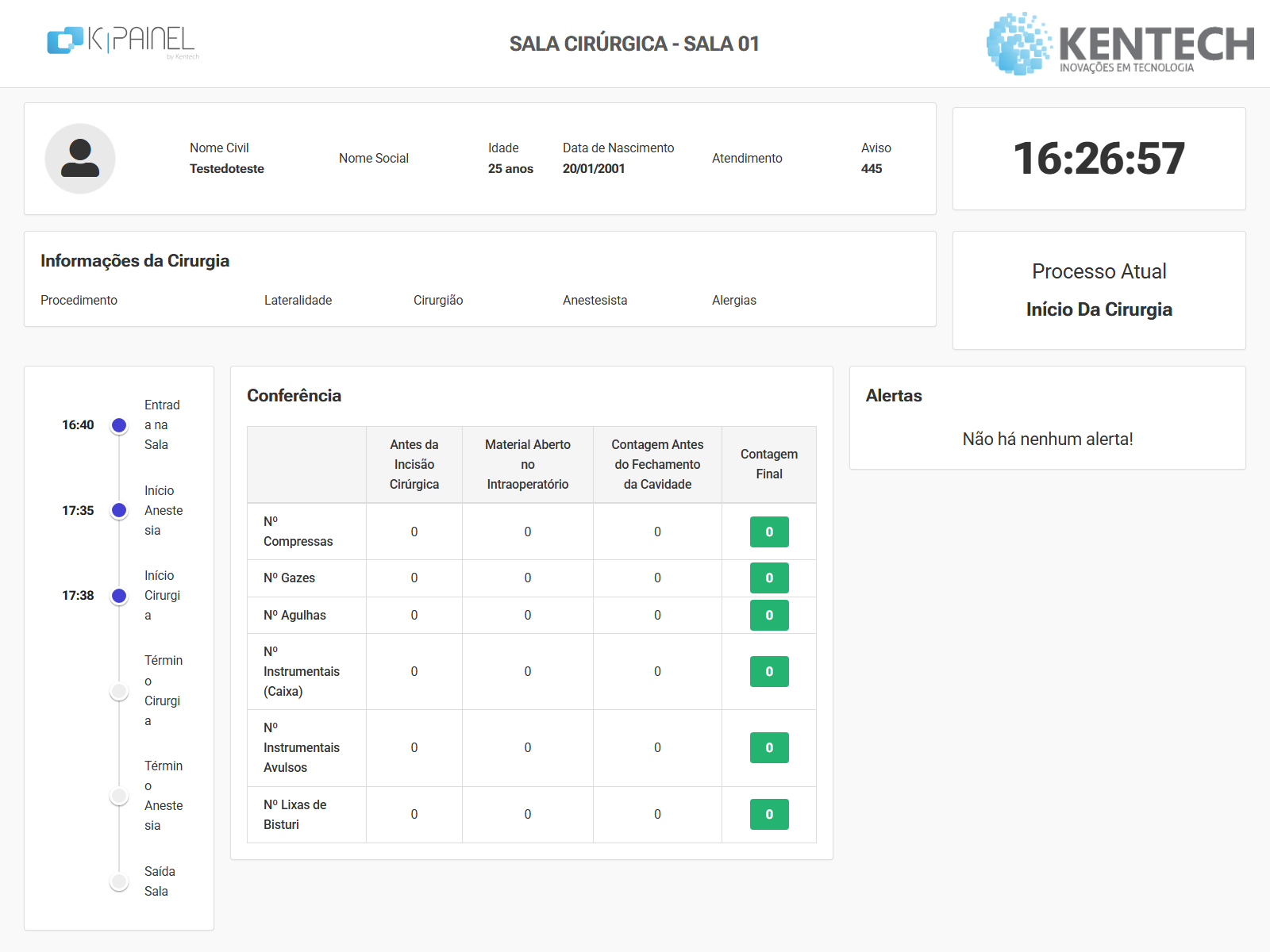Viewport: 1270px width, 952px height.
Task: Click the 16:40 Entrada na Sala marker
Action: click(x=119, y=425)
